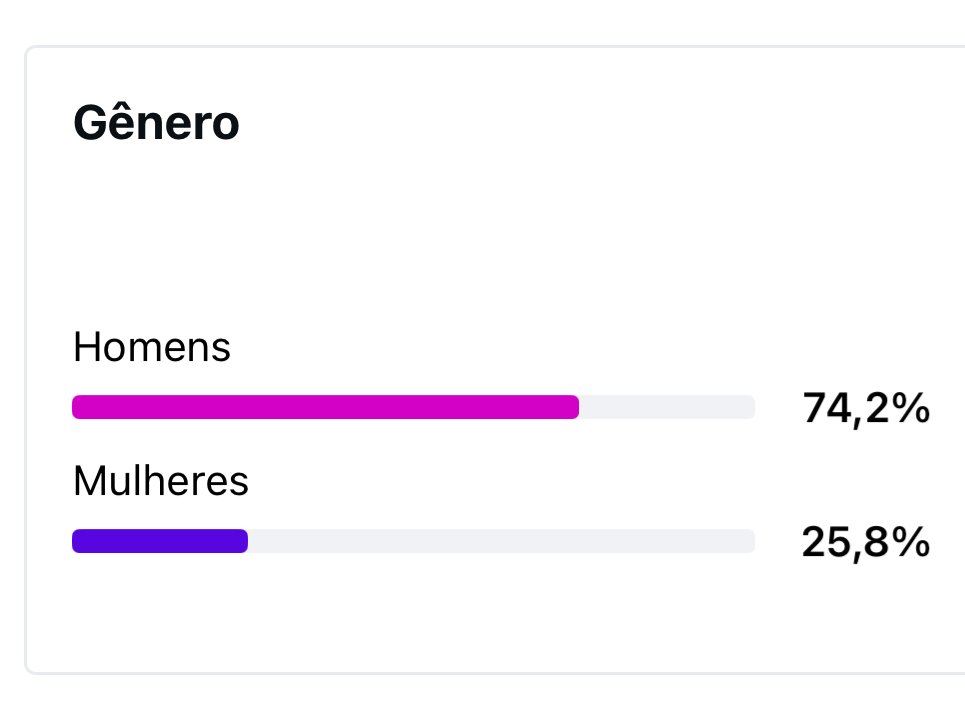Click the 25,8% percentage value
Screen dimensions: 965x705
pos(866,542)
